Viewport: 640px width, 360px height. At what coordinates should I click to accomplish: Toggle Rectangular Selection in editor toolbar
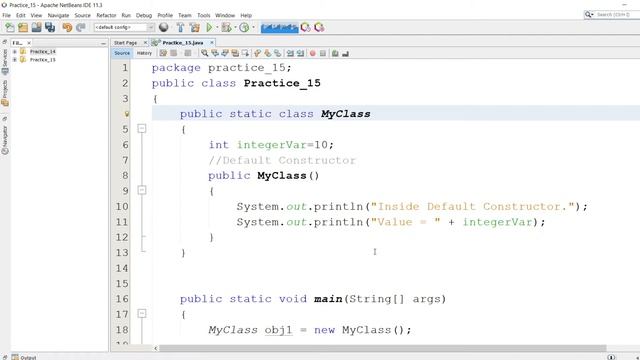coord(245,53)
